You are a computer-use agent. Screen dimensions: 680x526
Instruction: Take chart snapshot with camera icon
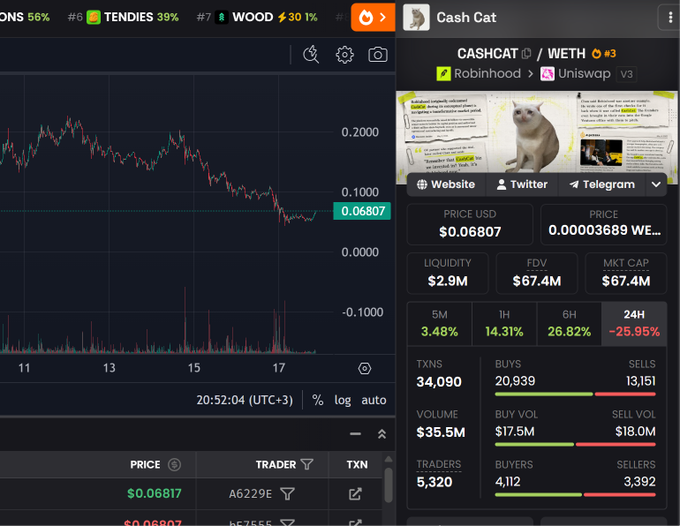click(x=378, y=55)
